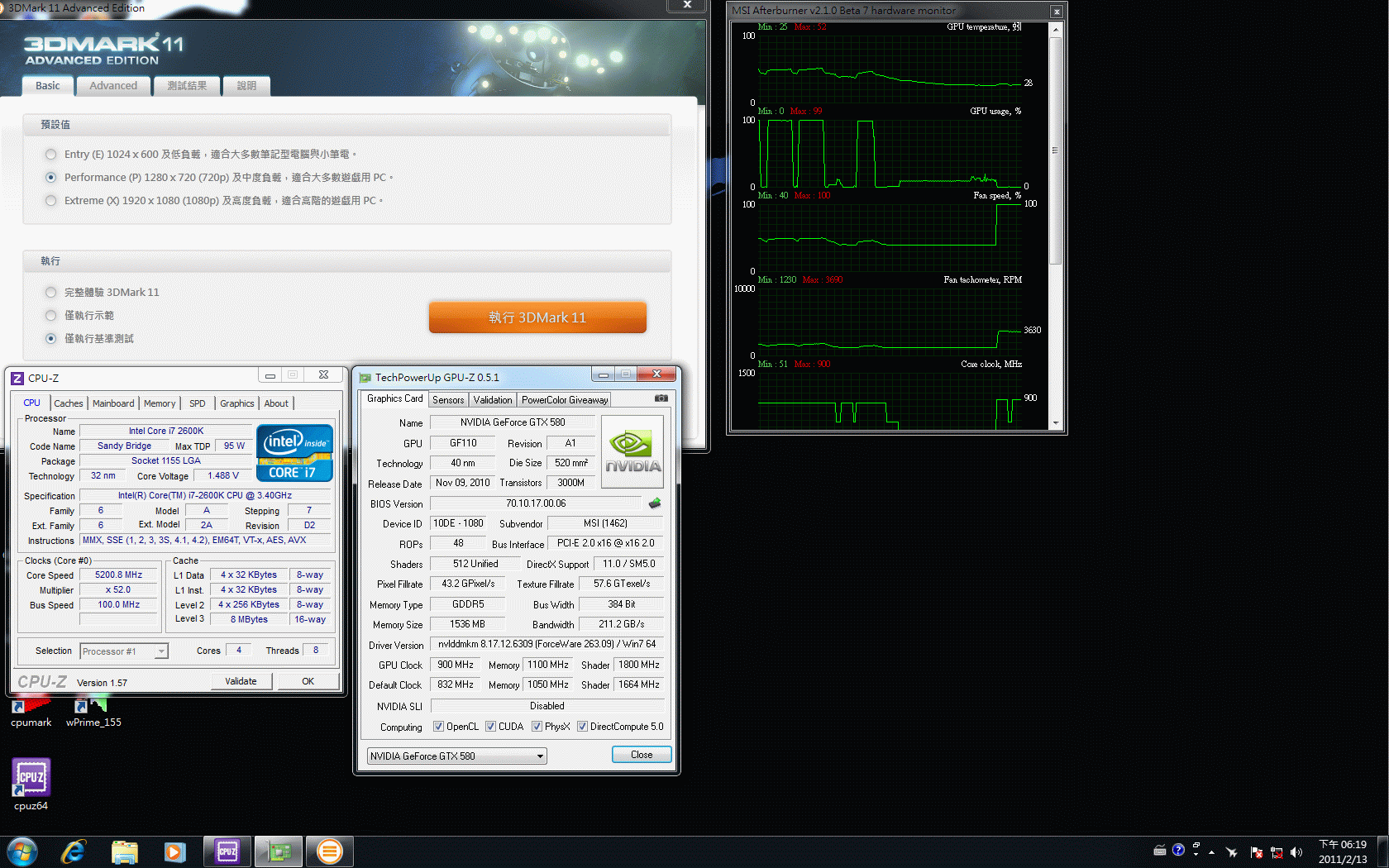Viewport: 1389px width, 868px height.
Task: Click the volume speaker tray icon
Action: (x=1296, y=852)
